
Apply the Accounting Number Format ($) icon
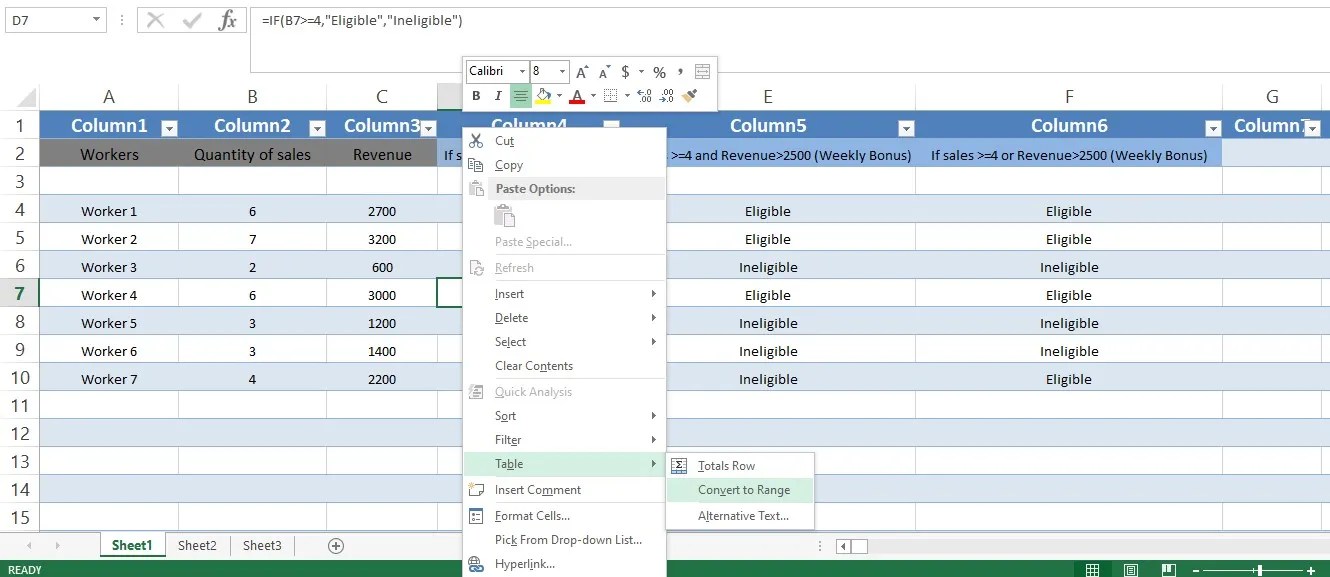[625, 73]
